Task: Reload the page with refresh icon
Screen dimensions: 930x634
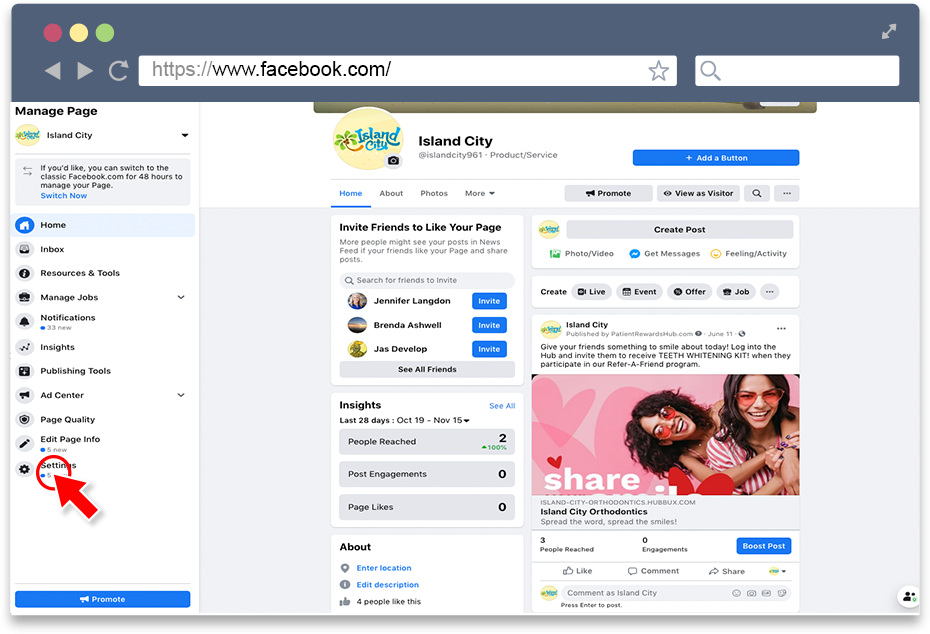Action: 119,71
